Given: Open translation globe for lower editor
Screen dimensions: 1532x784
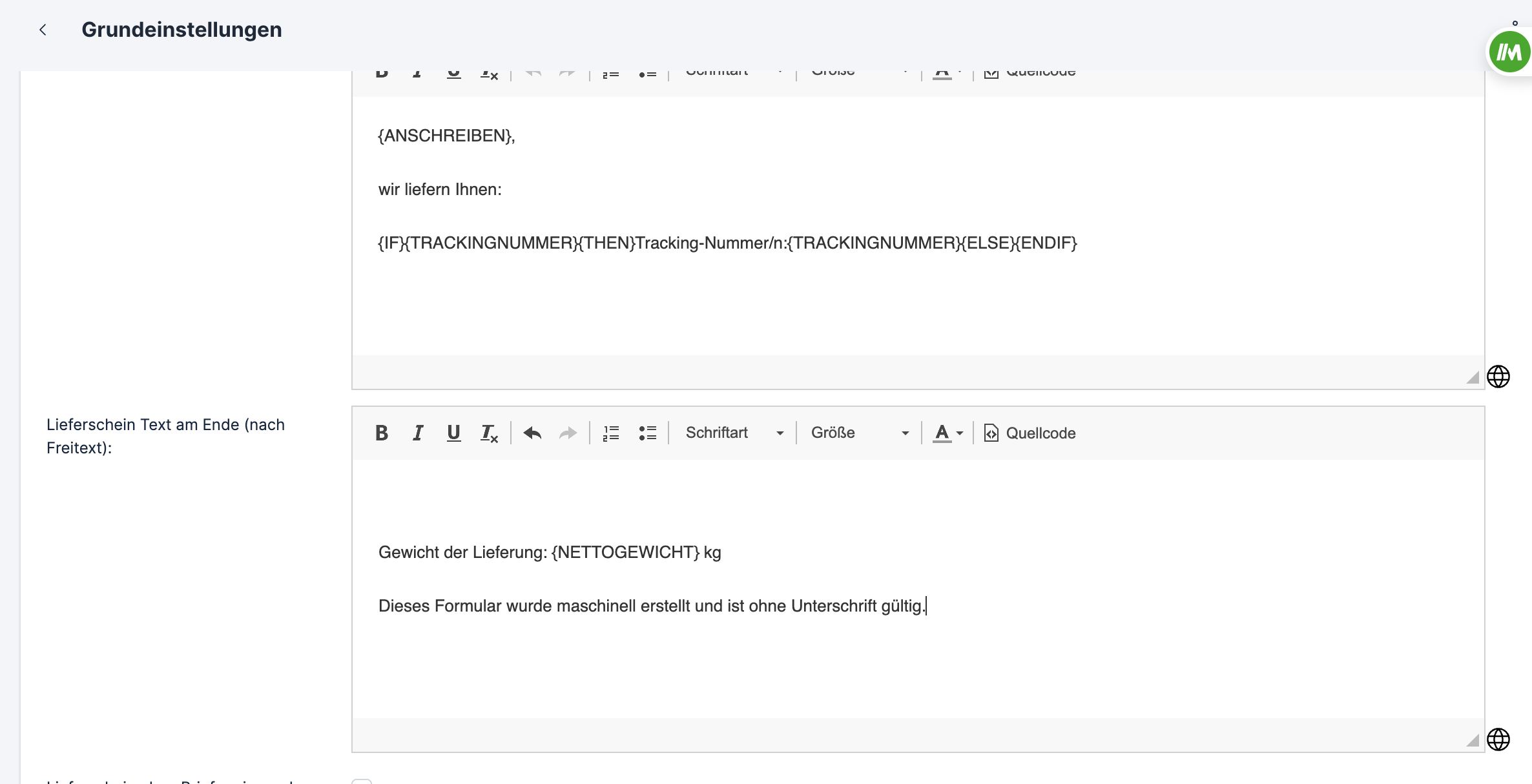Looking at the screenshot, I should [1498, 739].
